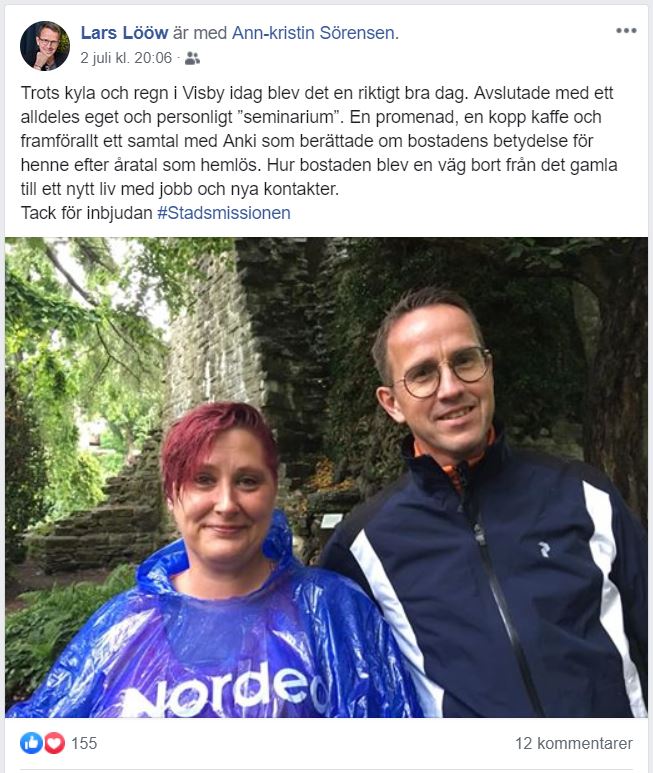
Task: View the 12 kommentarer comment list
Action: [574, 743]
